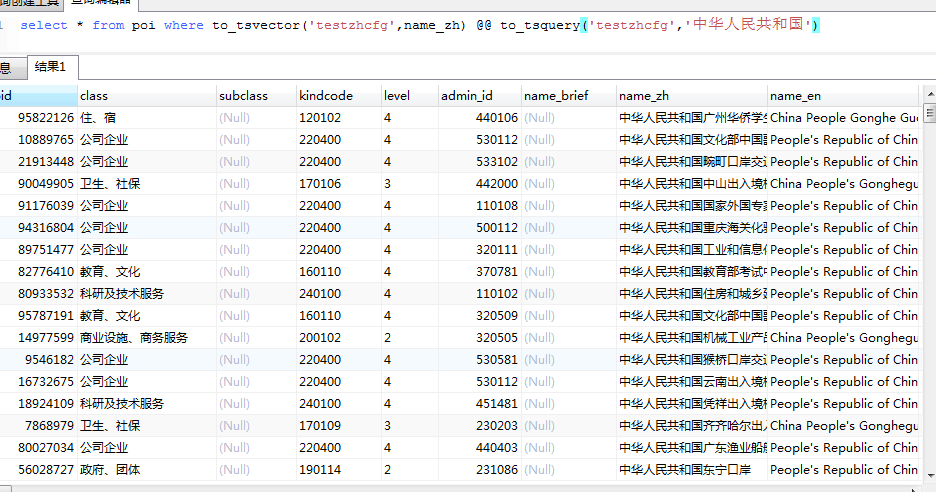Screen dimensions: 936x492
Task: Switch to the 结果1 result tab
Action: coord(51,67)
